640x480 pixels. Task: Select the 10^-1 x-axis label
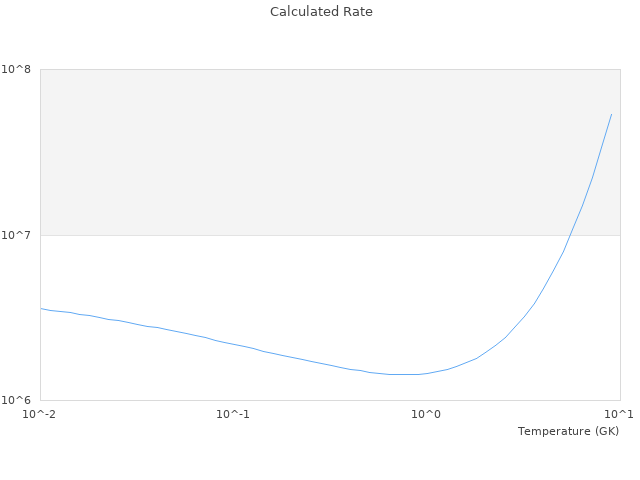click(x=233, y=414)
